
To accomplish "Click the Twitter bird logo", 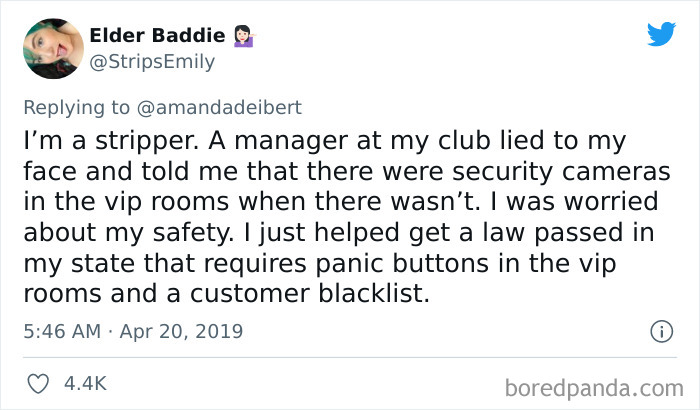I will click(661, 33).
